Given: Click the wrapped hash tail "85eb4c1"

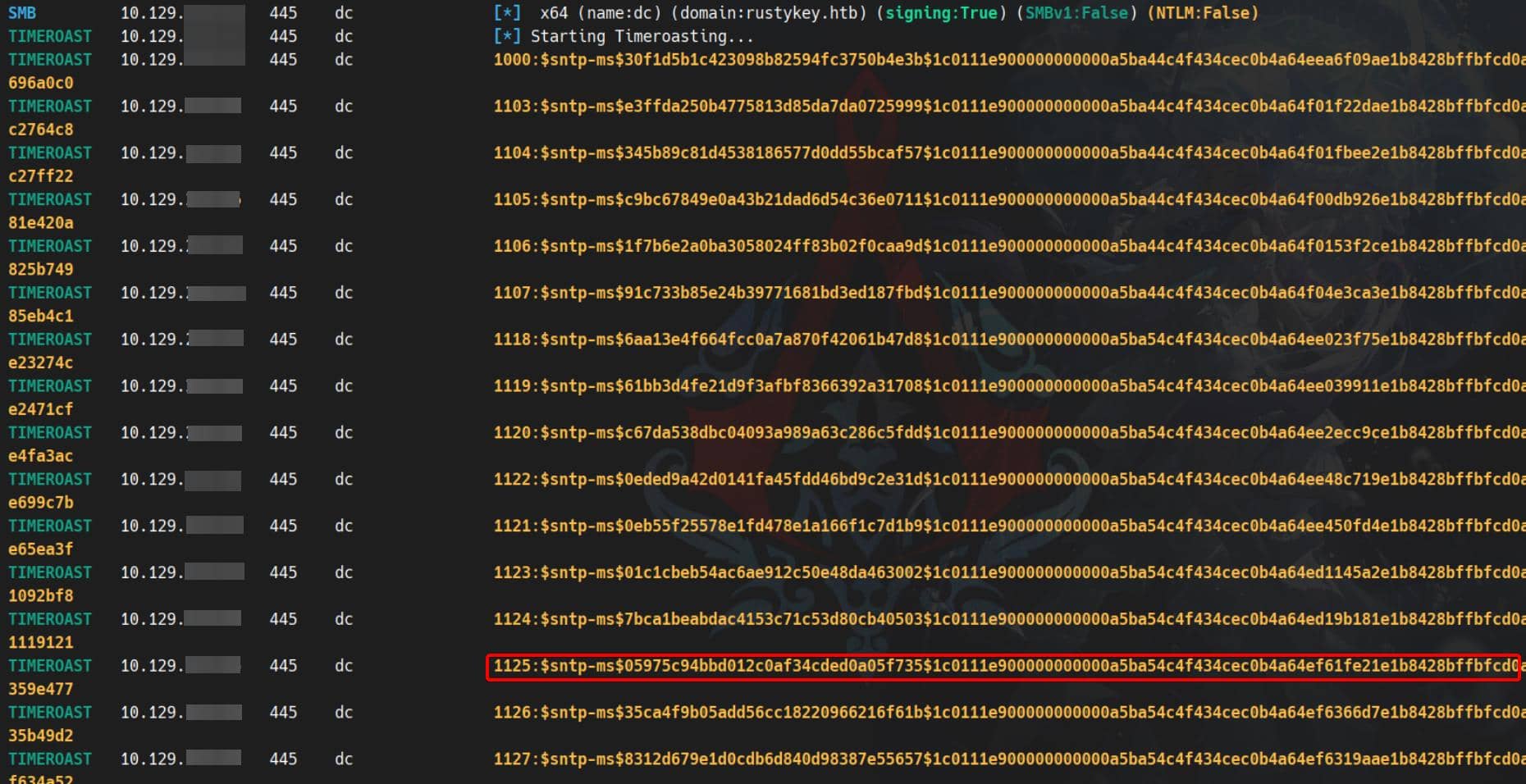Looking at the screenshot, I should coord(41,316).
